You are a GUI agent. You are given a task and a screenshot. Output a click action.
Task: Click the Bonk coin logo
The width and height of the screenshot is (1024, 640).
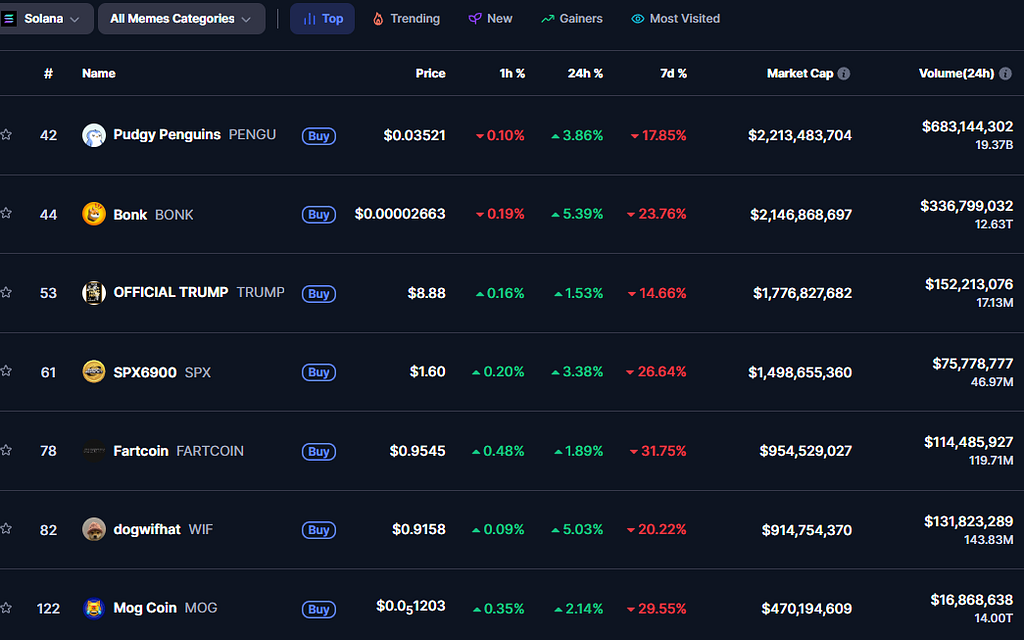click(x=94, y=214)
